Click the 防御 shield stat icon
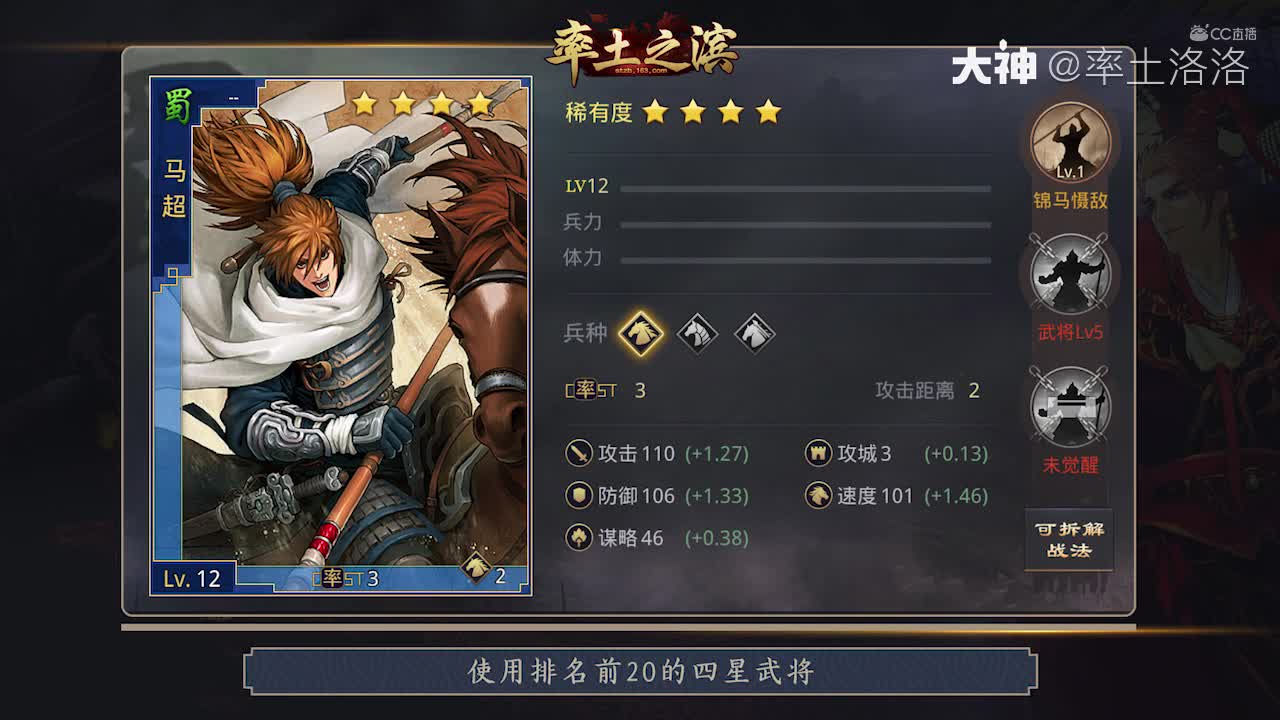The image size is (1280, 720). tap(579, 496)
